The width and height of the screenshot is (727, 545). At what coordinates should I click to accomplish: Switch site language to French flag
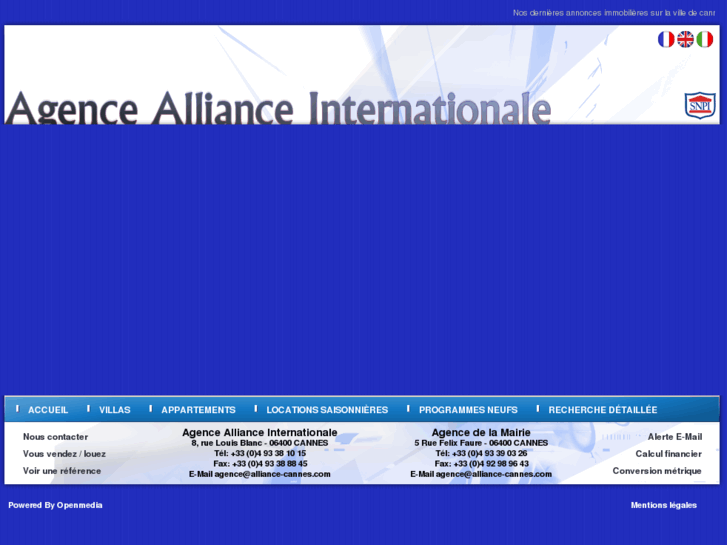coord(666,39)
